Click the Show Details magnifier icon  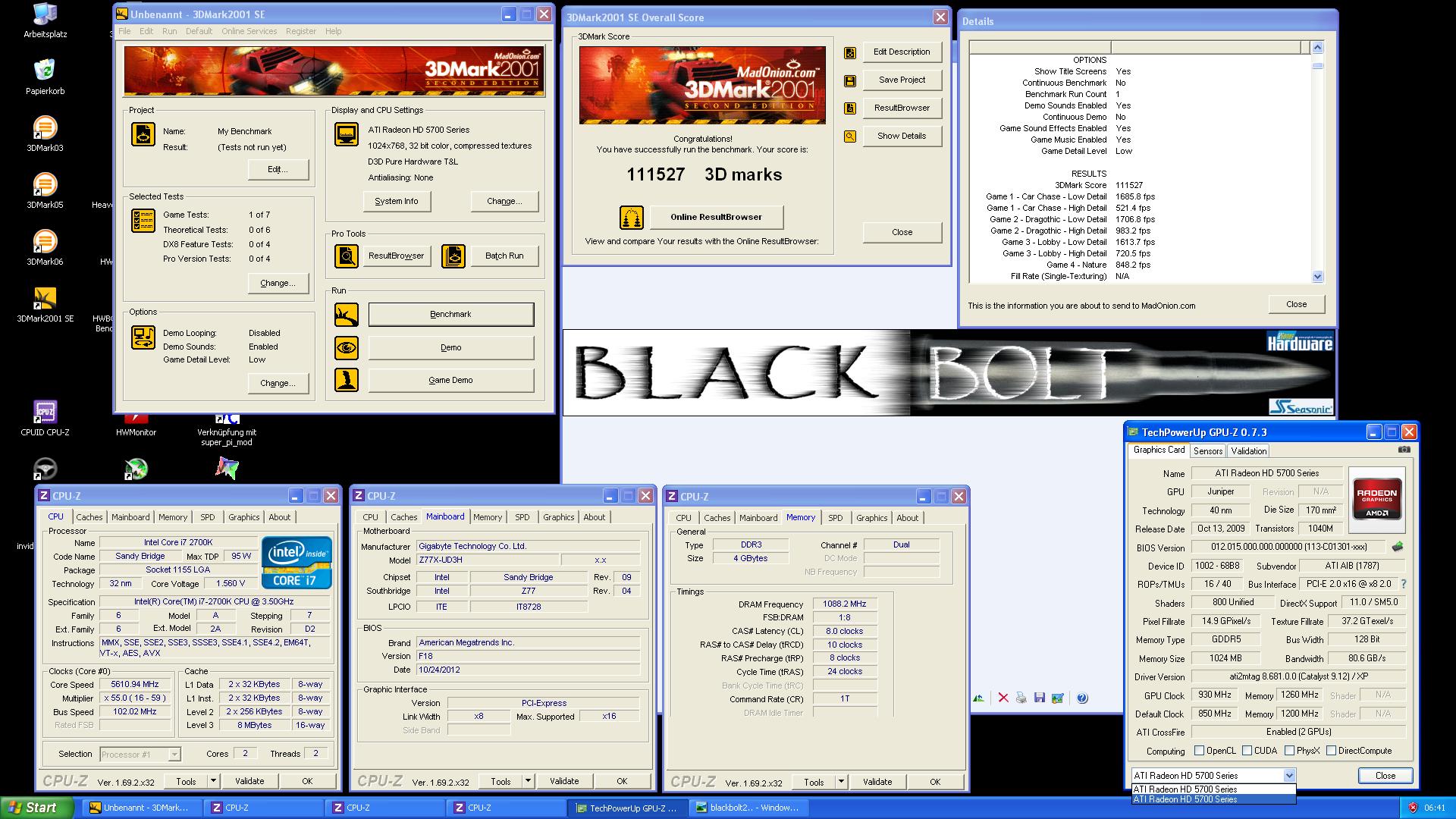point(850,136)
